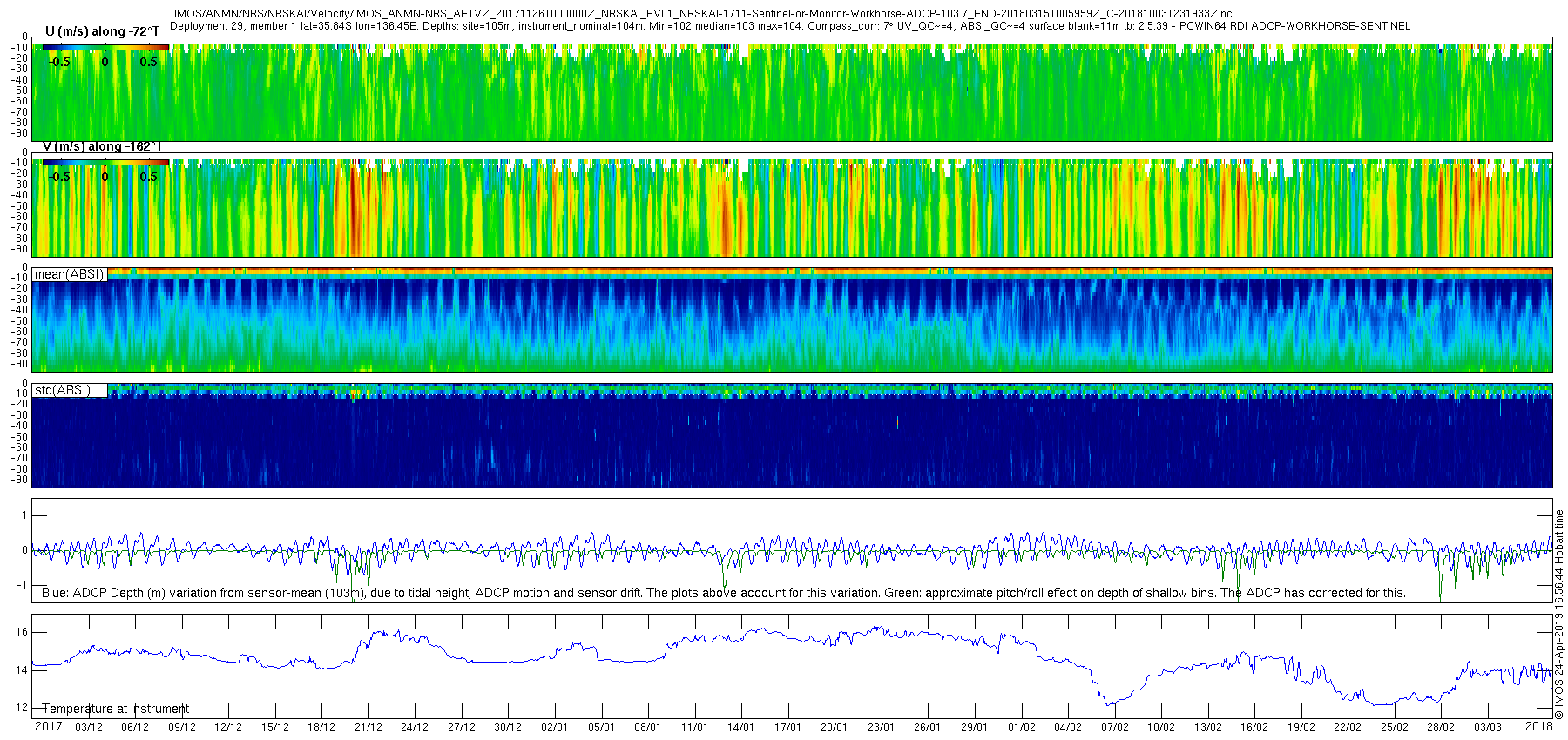Click the '01/02' date tick label
This screenshot has height=740, width=1568.
point(1022,728)
